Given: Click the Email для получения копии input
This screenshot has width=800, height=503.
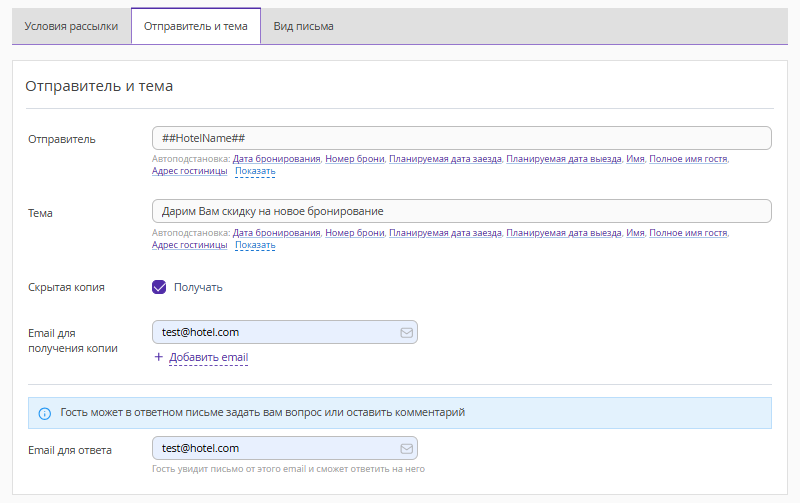Looking at the screenshot, I should click(275, 332).
